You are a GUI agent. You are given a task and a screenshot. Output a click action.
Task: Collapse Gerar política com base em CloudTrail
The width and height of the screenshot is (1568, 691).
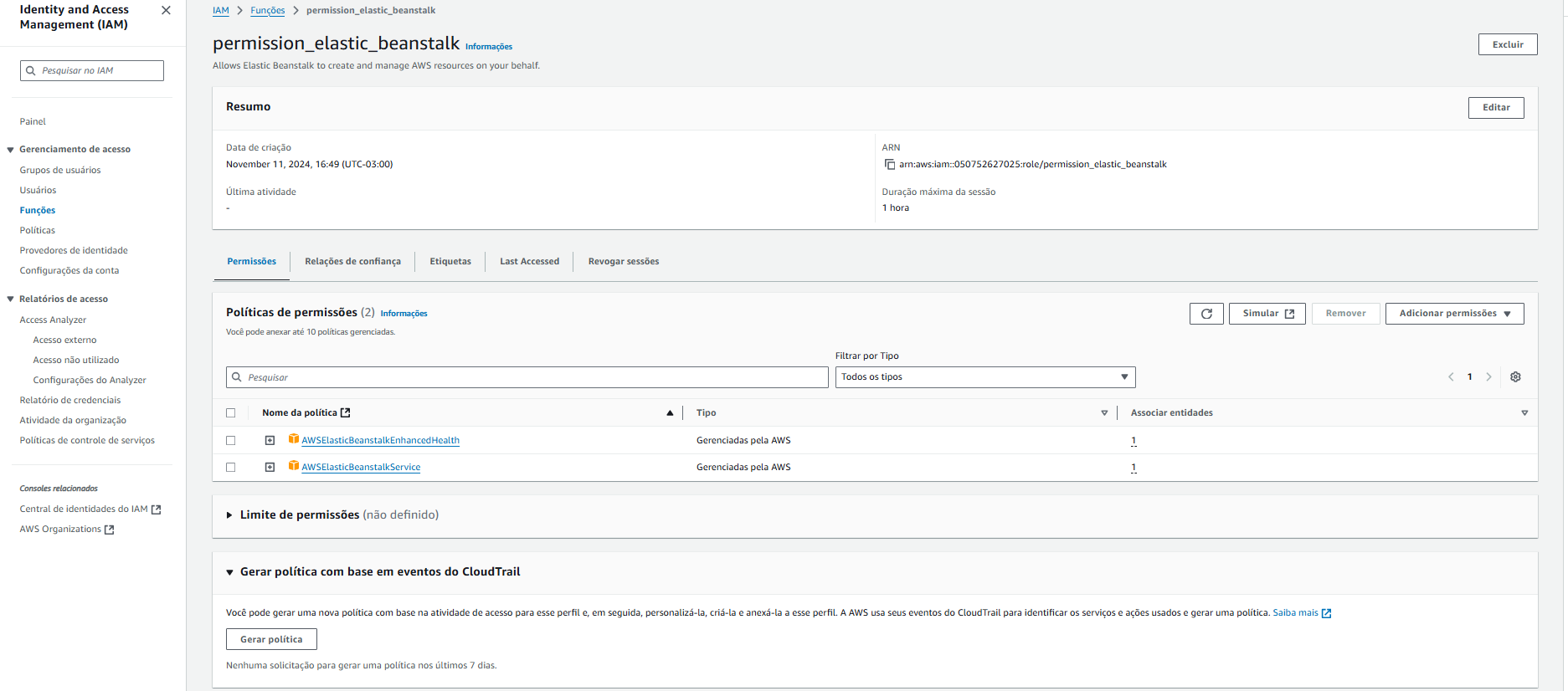[x=229, y=572]
